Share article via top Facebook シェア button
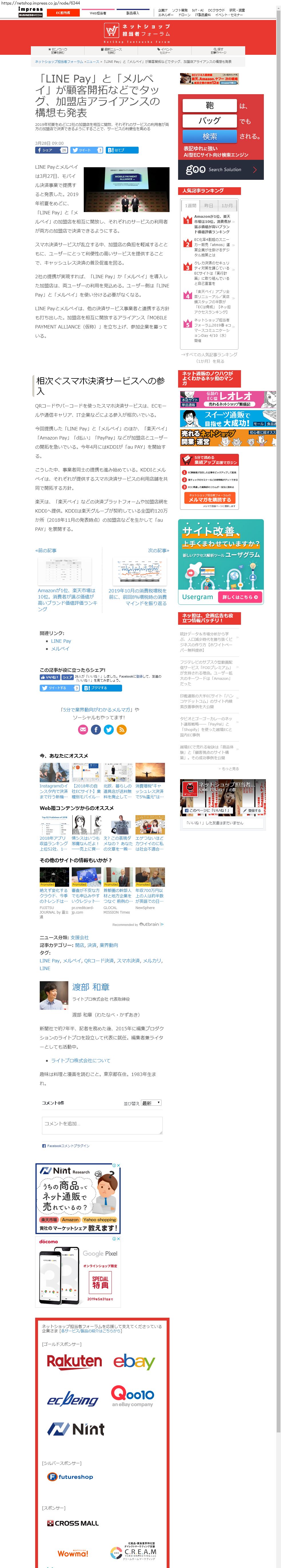 [x=52, y=150]
